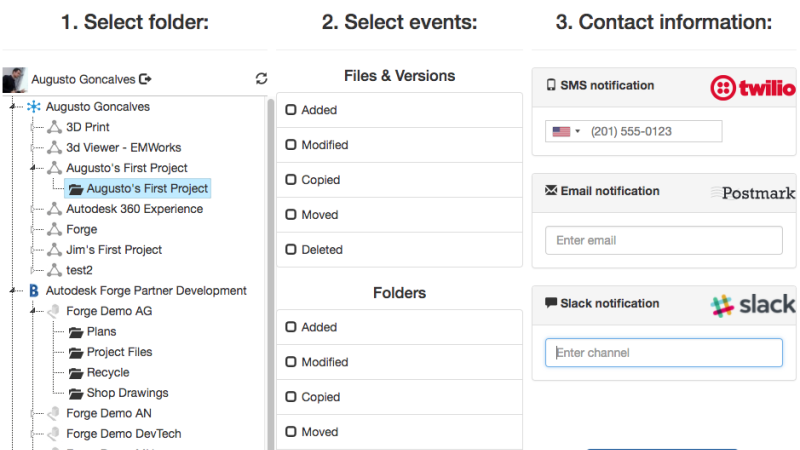This screenshot has width=800, height=450.
Task: Click the sign out icon beside Augusto Goncalves
Action: 146,79
